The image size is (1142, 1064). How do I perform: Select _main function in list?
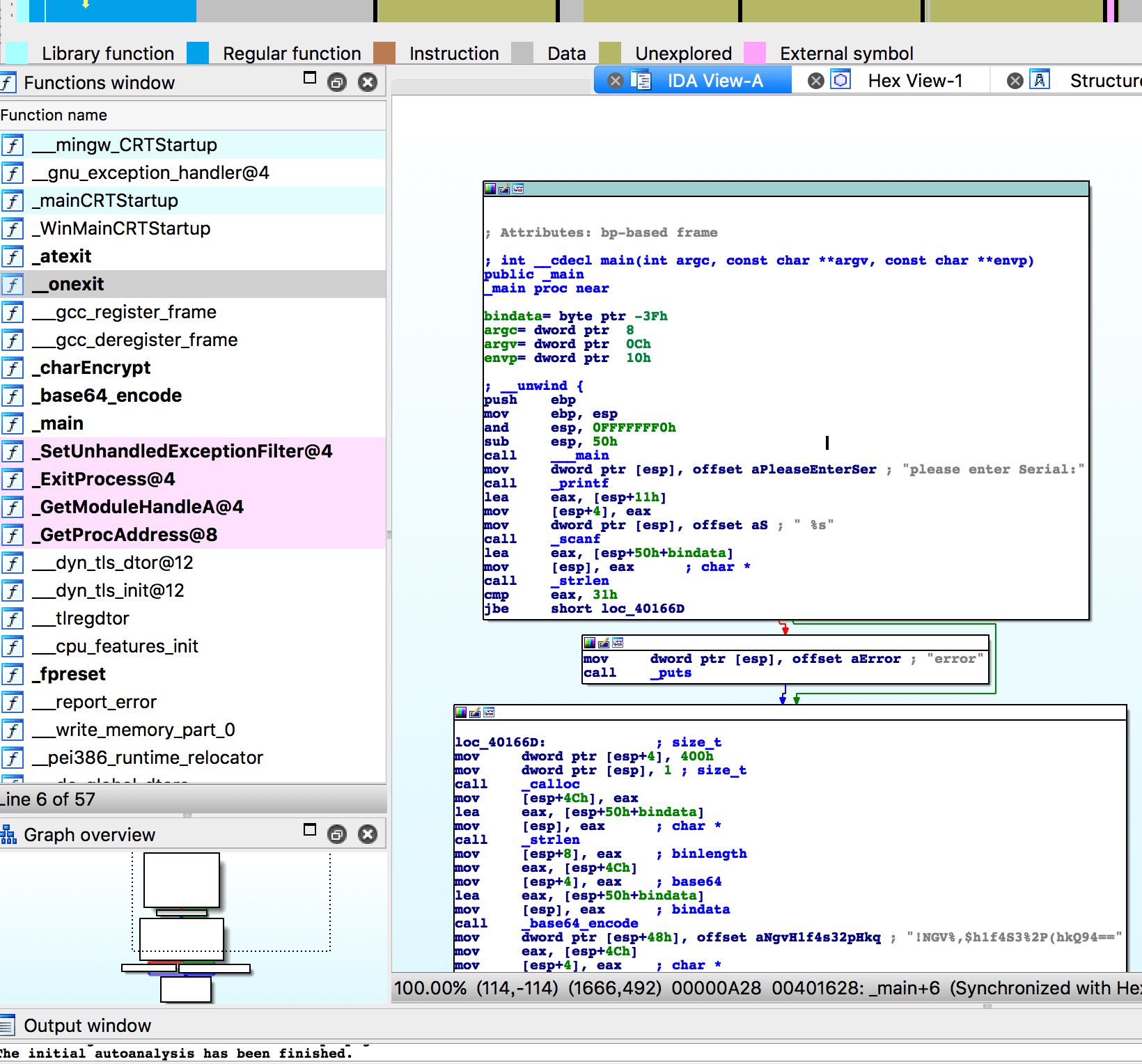(193, 423)
